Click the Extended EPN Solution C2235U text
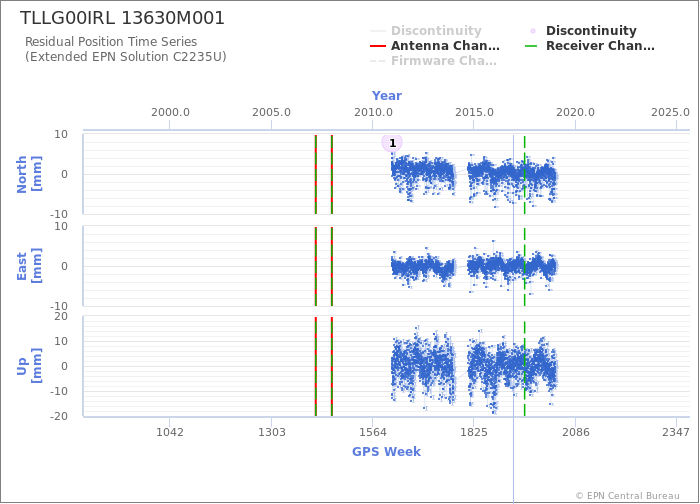700x504 pixels. click(125, 57)
